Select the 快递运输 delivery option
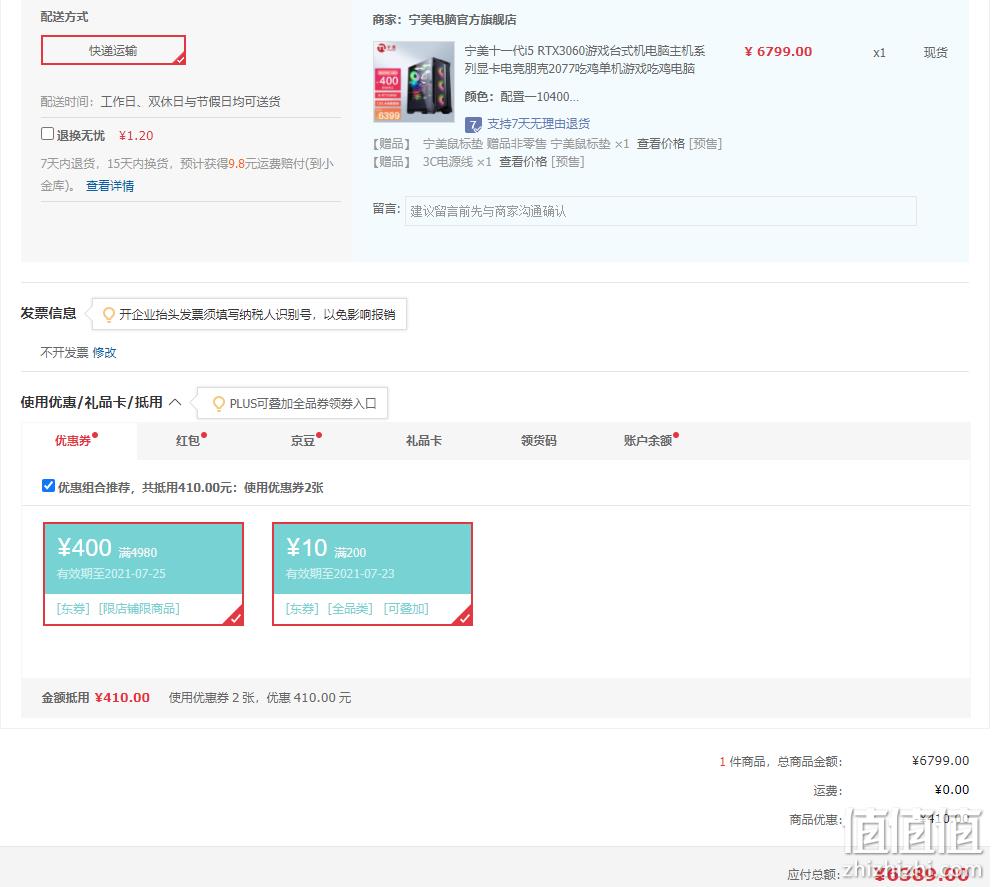This screenshot has height=887, width=992. click(x=113, y=50)
